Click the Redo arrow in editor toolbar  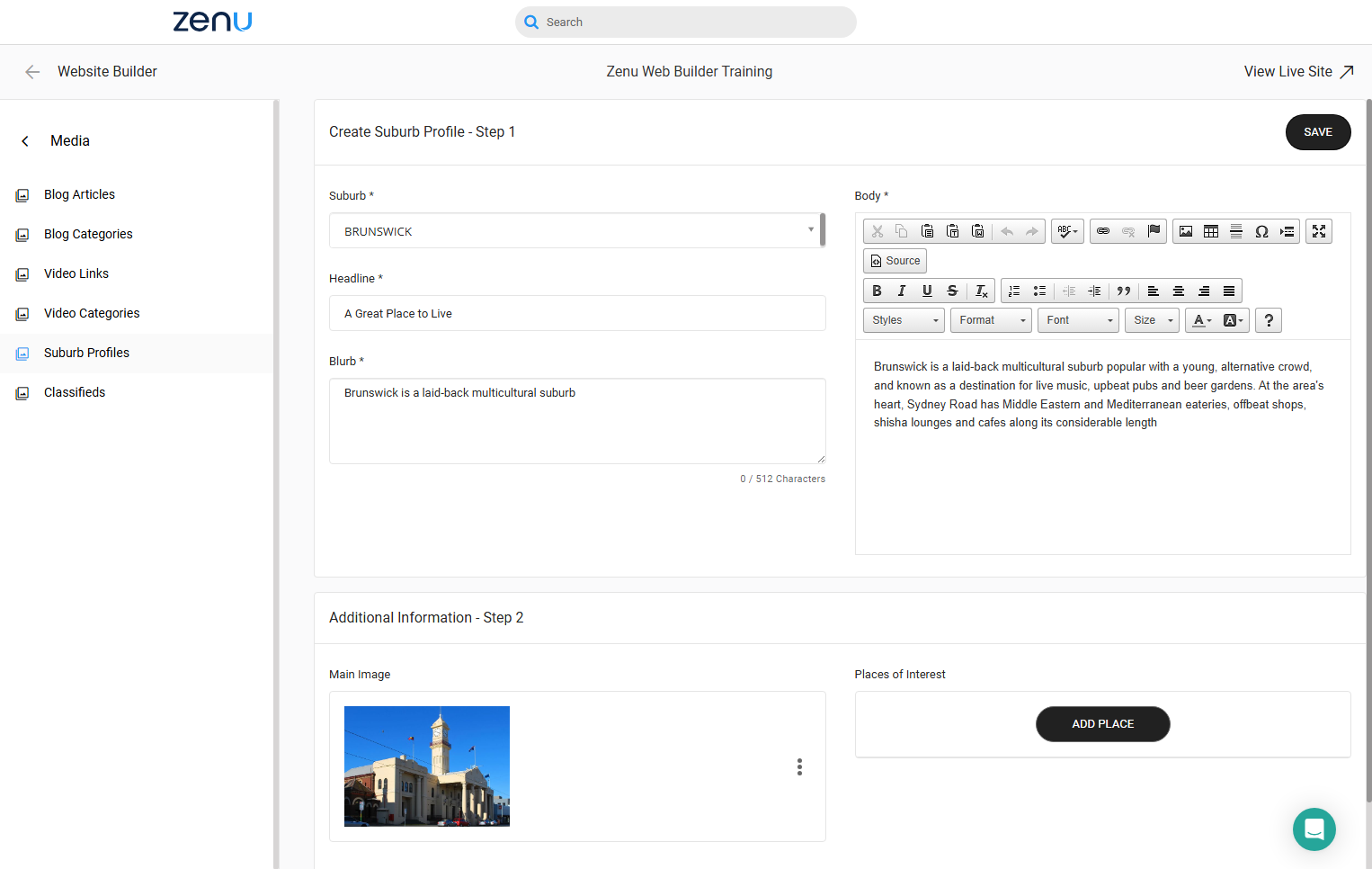click(x=1032, y=231)
